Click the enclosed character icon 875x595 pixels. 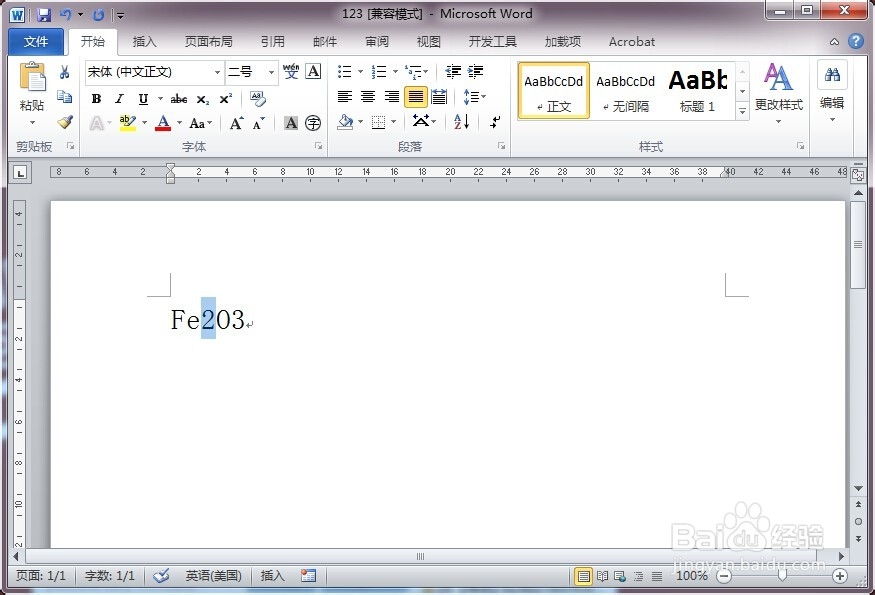pyautogui.click(x=313, y=123)
